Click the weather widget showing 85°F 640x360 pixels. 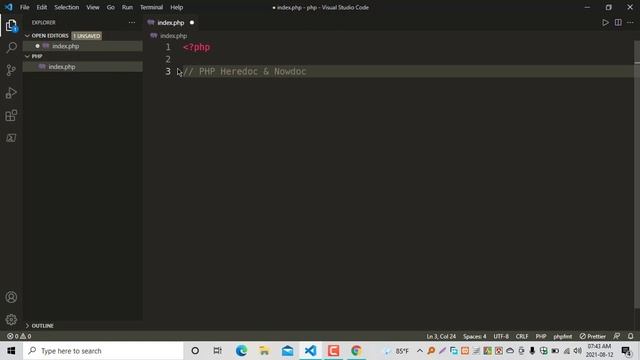pyautogui.click(x=396, y=351)
